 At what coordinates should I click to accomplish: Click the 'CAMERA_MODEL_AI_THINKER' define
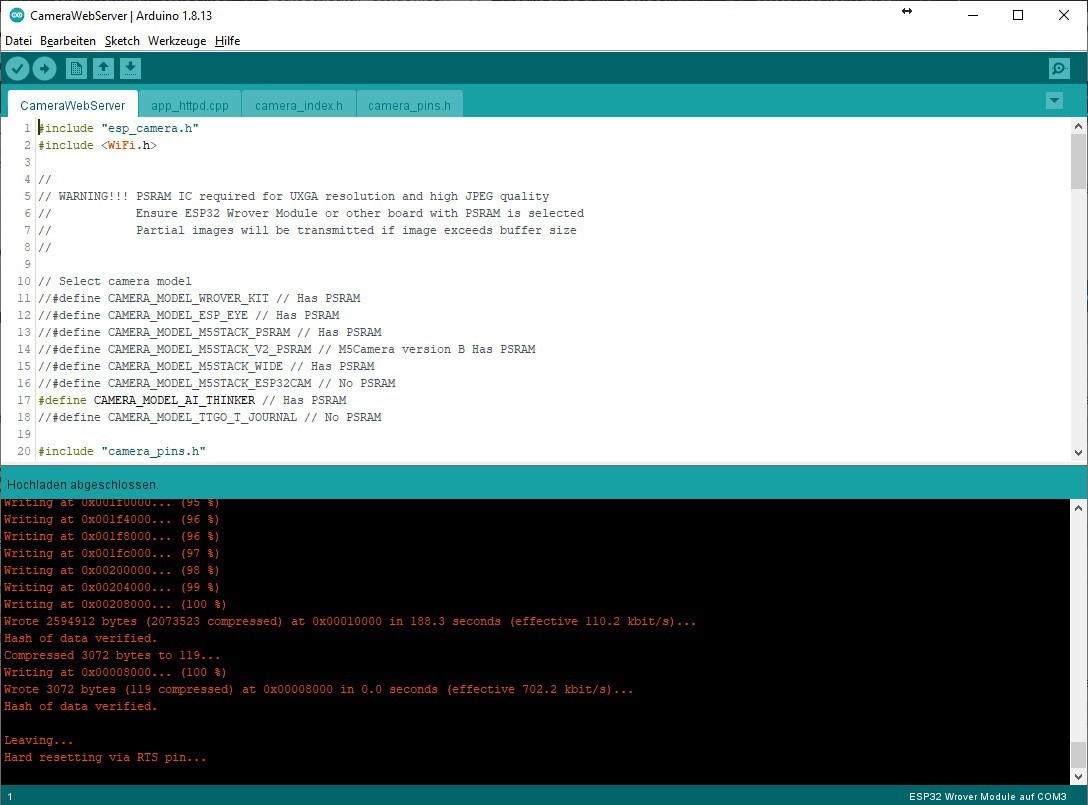pos(174,400)
